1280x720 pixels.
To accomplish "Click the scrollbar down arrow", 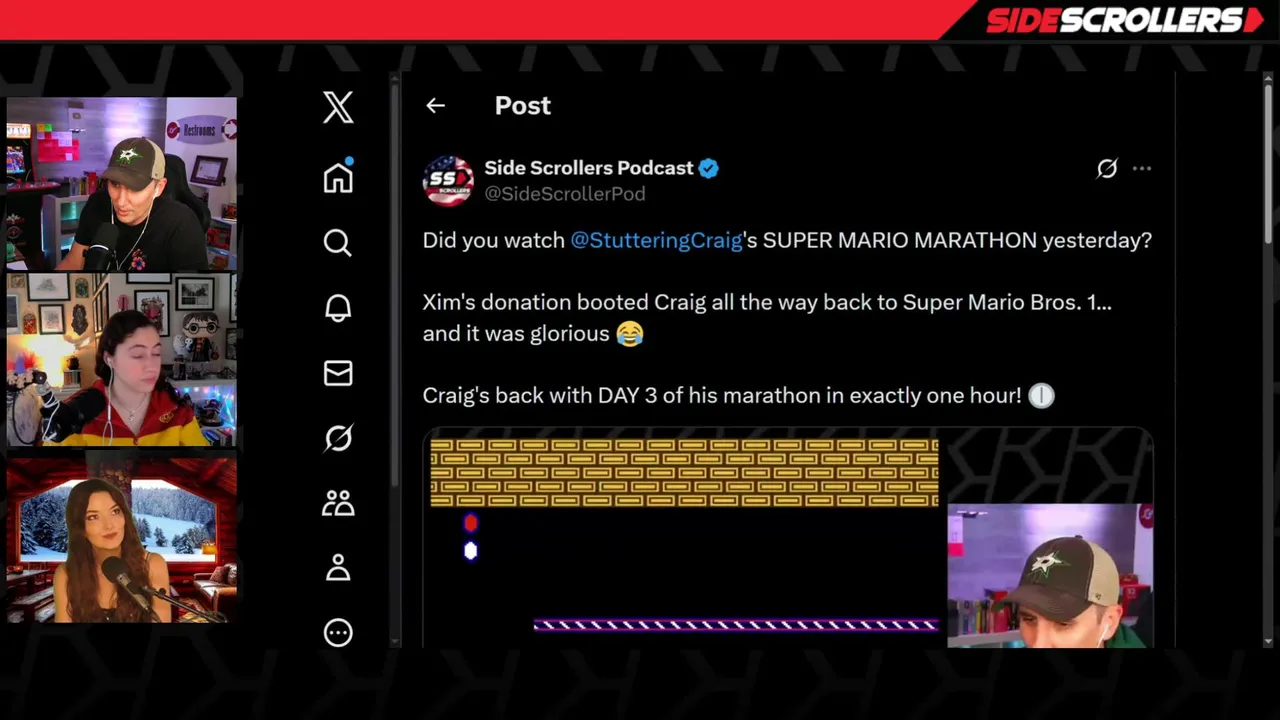I will click(1268, 641).
